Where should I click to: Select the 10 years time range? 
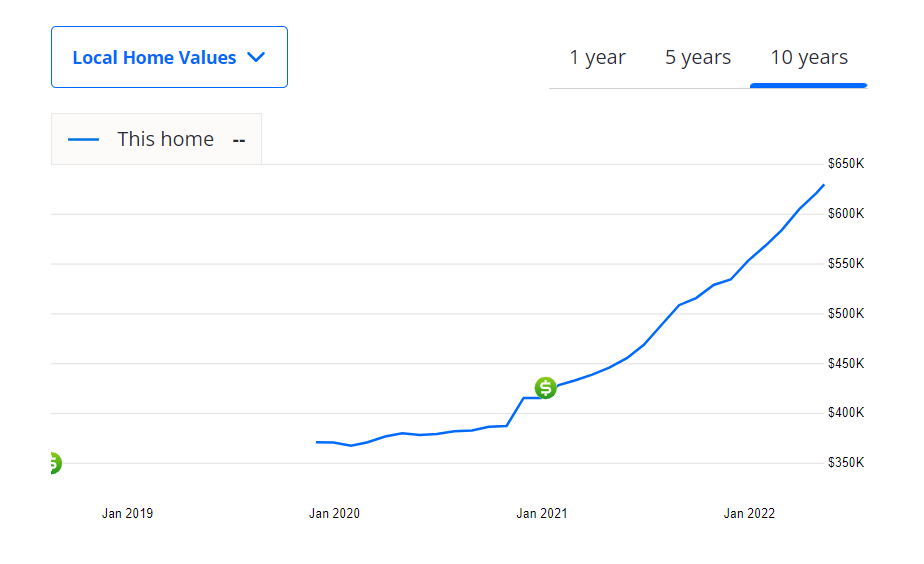point(808,57)
